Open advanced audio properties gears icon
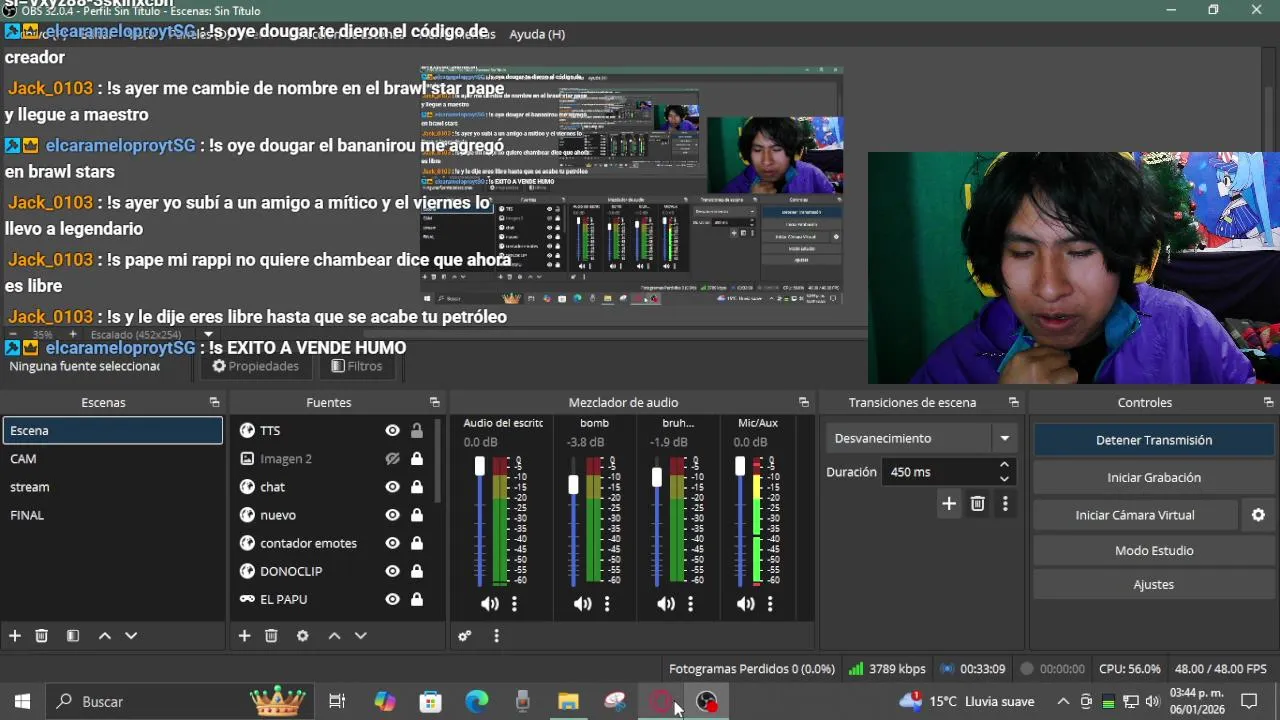Viewport: 1280px width, 720px height. tap(465, 636)
